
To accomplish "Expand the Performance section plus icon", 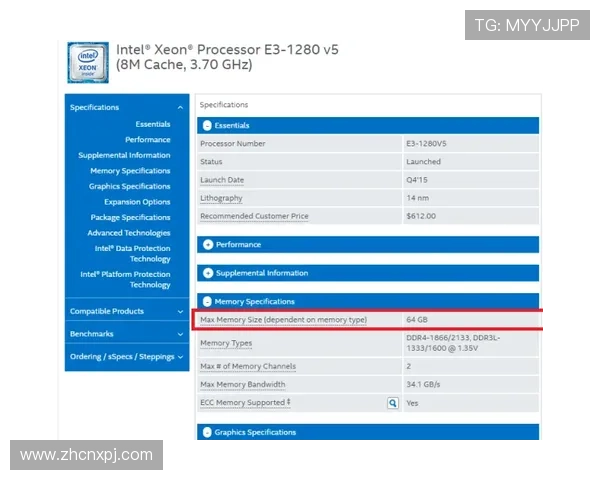I will (208, 245).
